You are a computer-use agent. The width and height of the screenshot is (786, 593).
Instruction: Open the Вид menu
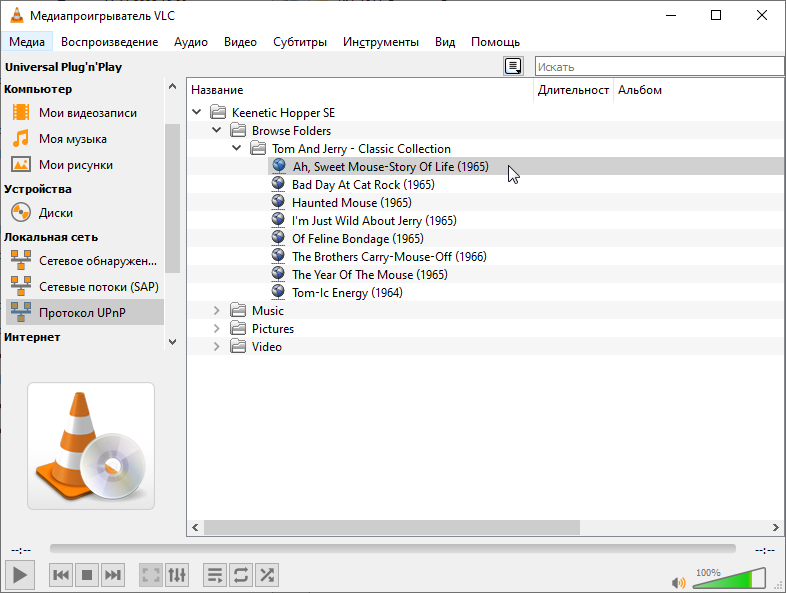pyautogui.click(x=445, y=42)
